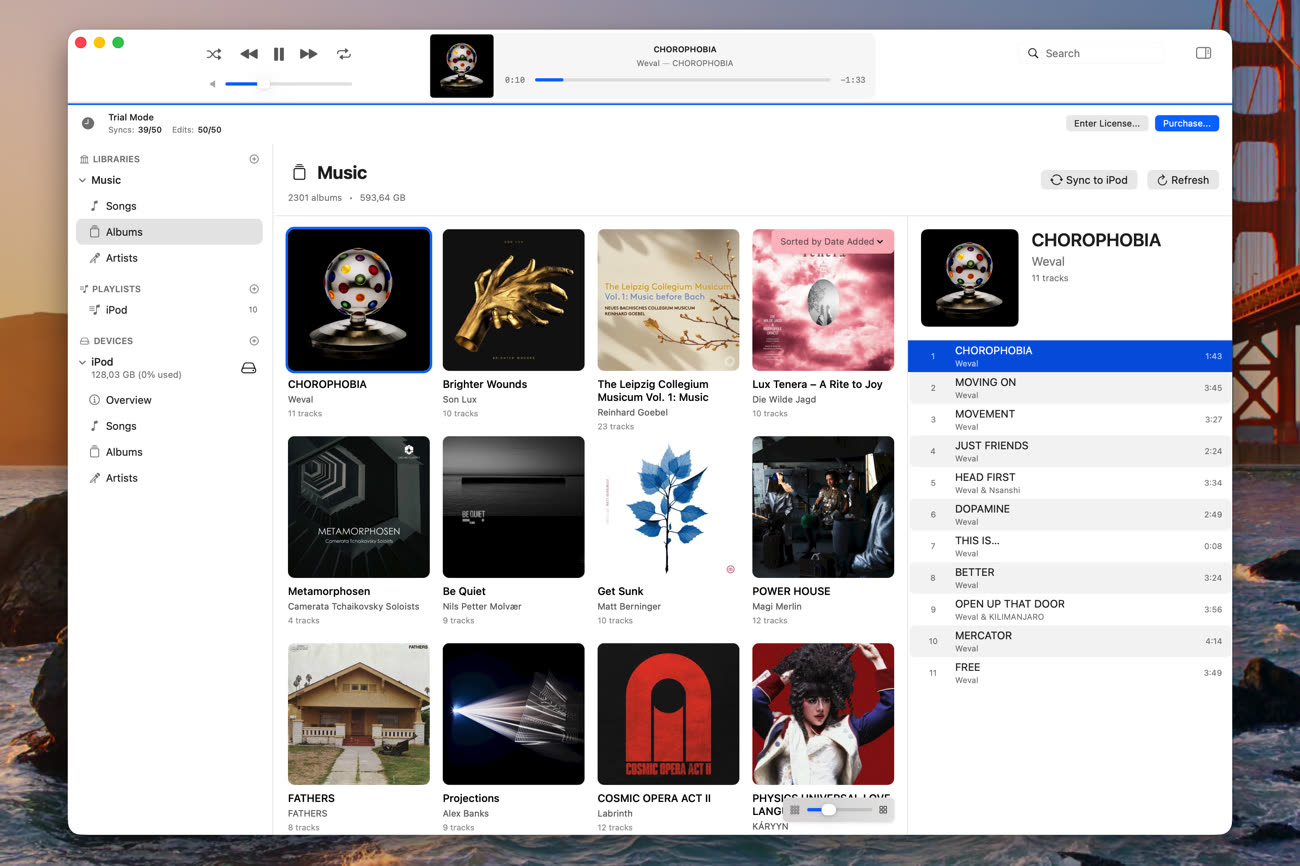Adjust the volume slider
Image resolution: width=1300 pixels, height=866 pixels.
tap(289, 84)
